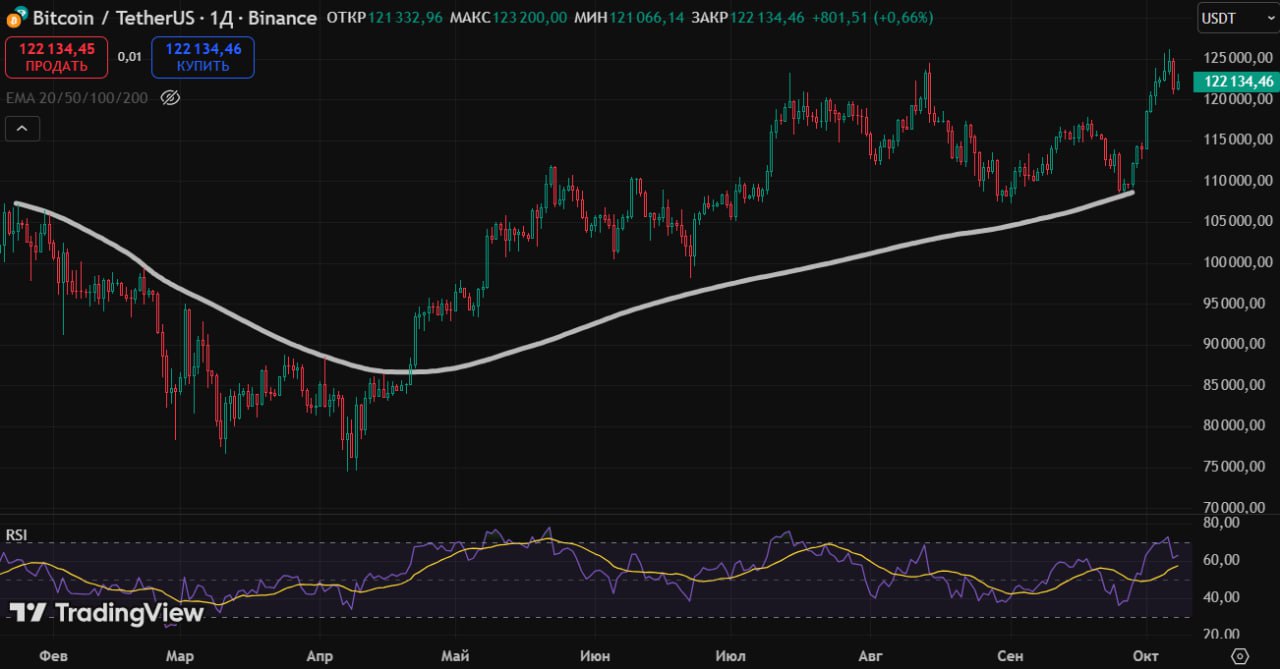Open the USDT currency dropdown
1280x669 pixels.
coord(1236,18)
